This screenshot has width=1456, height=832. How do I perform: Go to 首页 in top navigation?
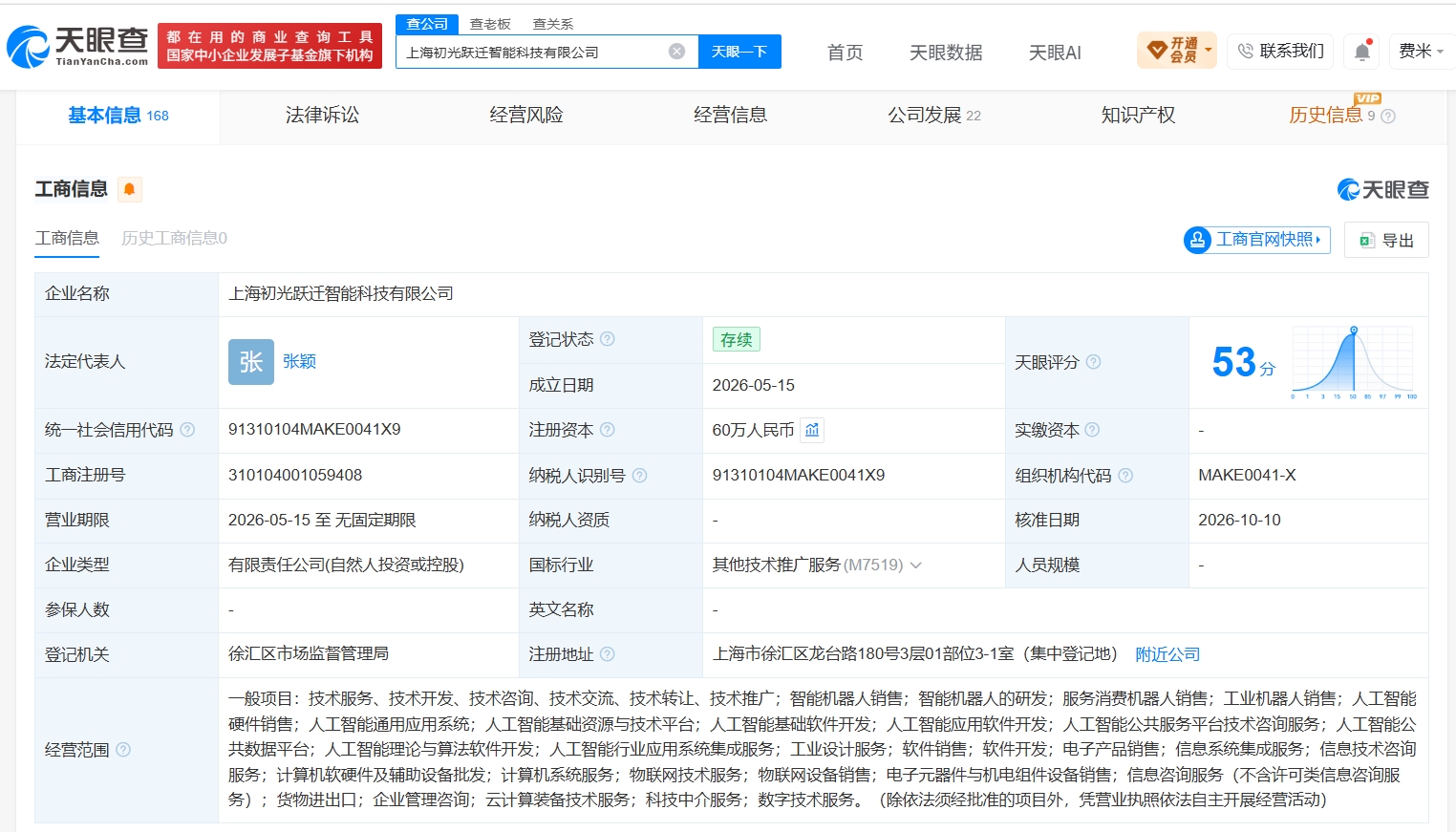[x=845, y=53]
